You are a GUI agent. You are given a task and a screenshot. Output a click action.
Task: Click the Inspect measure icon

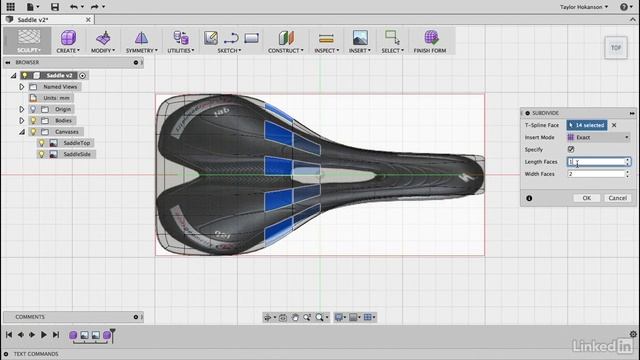pos(326,38)
